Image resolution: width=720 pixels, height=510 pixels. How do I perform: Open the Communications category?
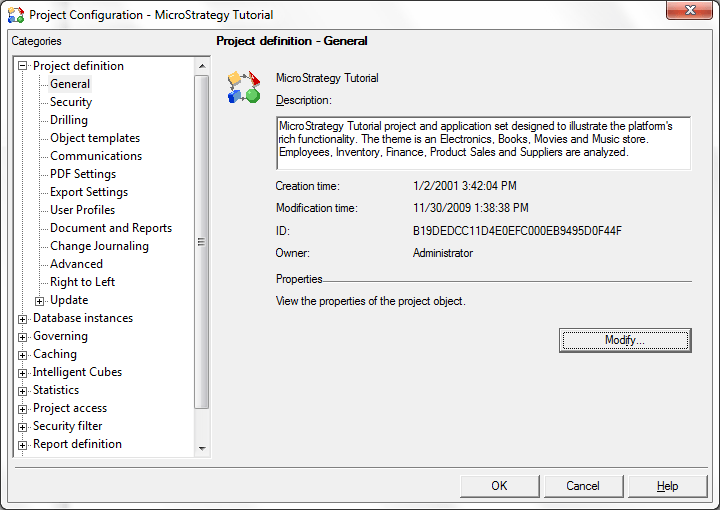[96, 156]
